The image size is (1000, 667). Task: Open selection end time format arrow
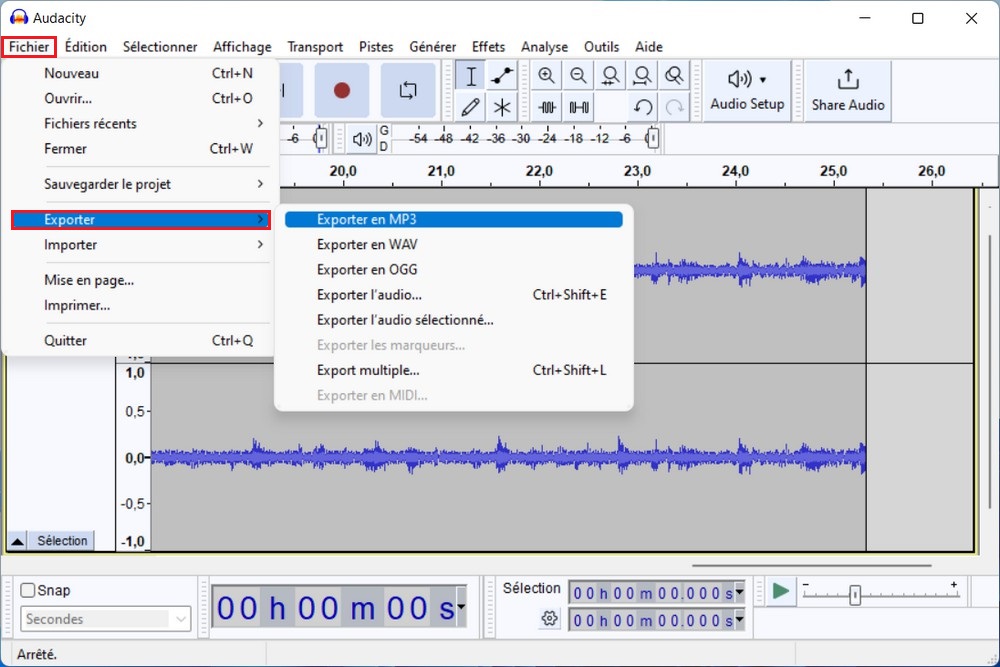point(739,619)
